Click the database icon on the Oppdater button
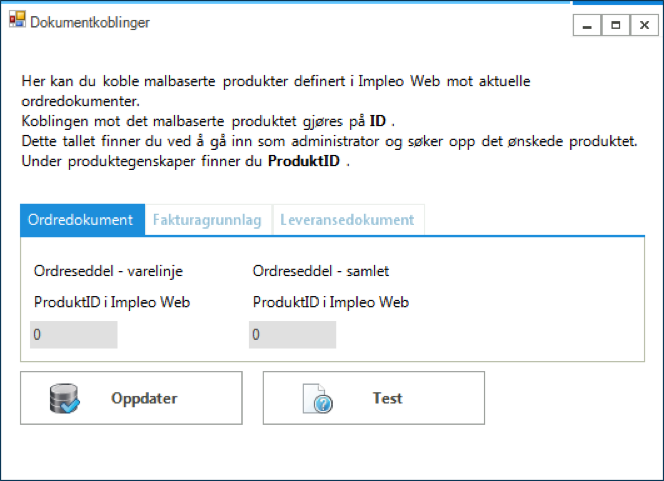The image size is (664, 481). (65, 398)
